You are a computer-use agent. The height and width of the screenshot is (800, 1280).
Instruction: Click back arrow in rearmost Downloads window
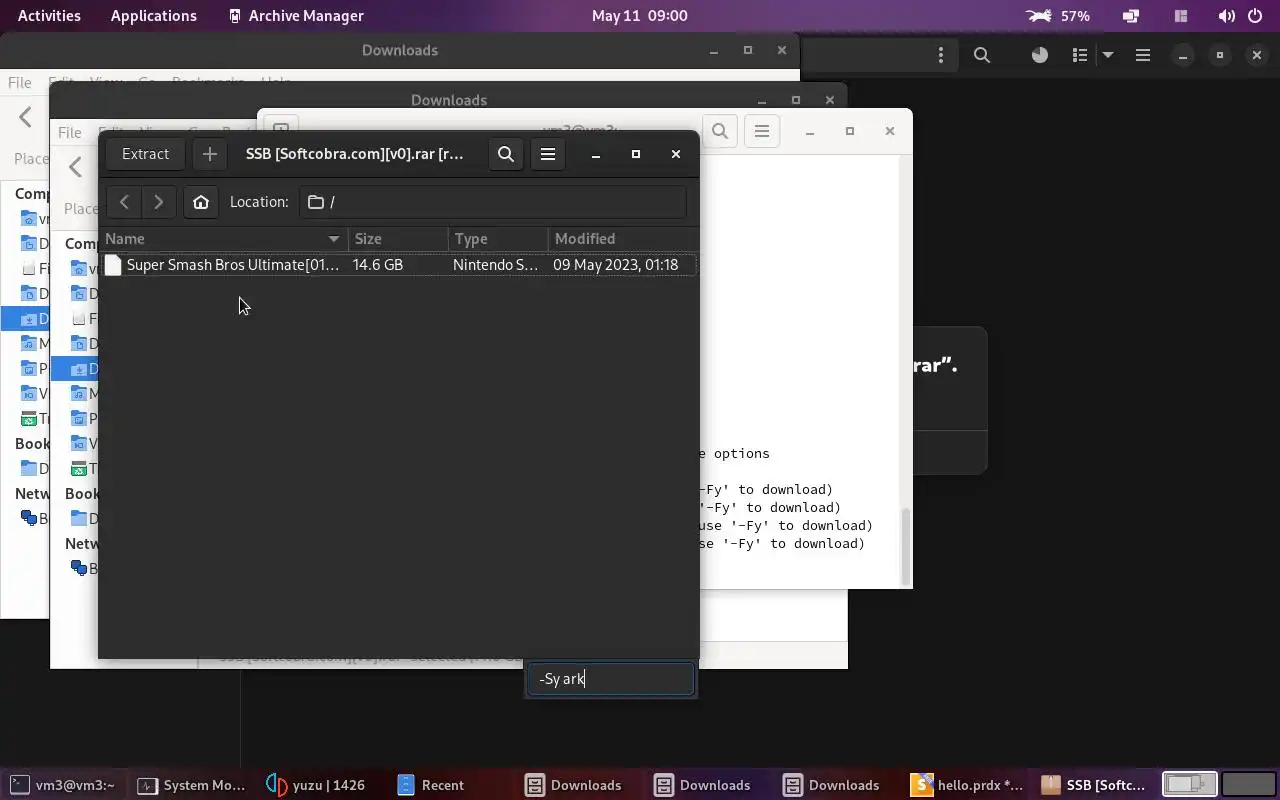tap(26, 118)
